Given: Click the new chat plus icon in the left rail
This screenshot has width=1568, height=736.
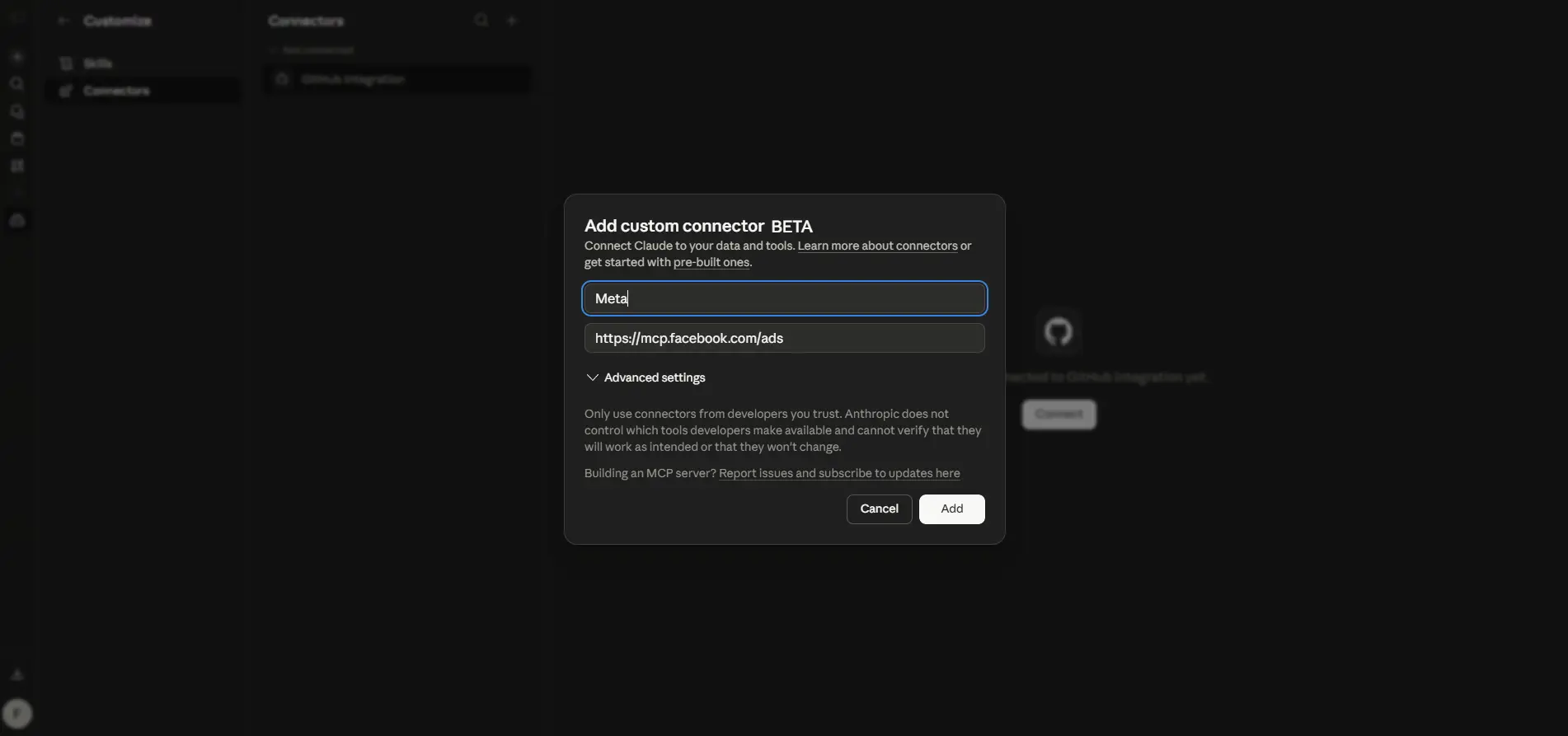Looking at the screenshot, I should point(17,57).
